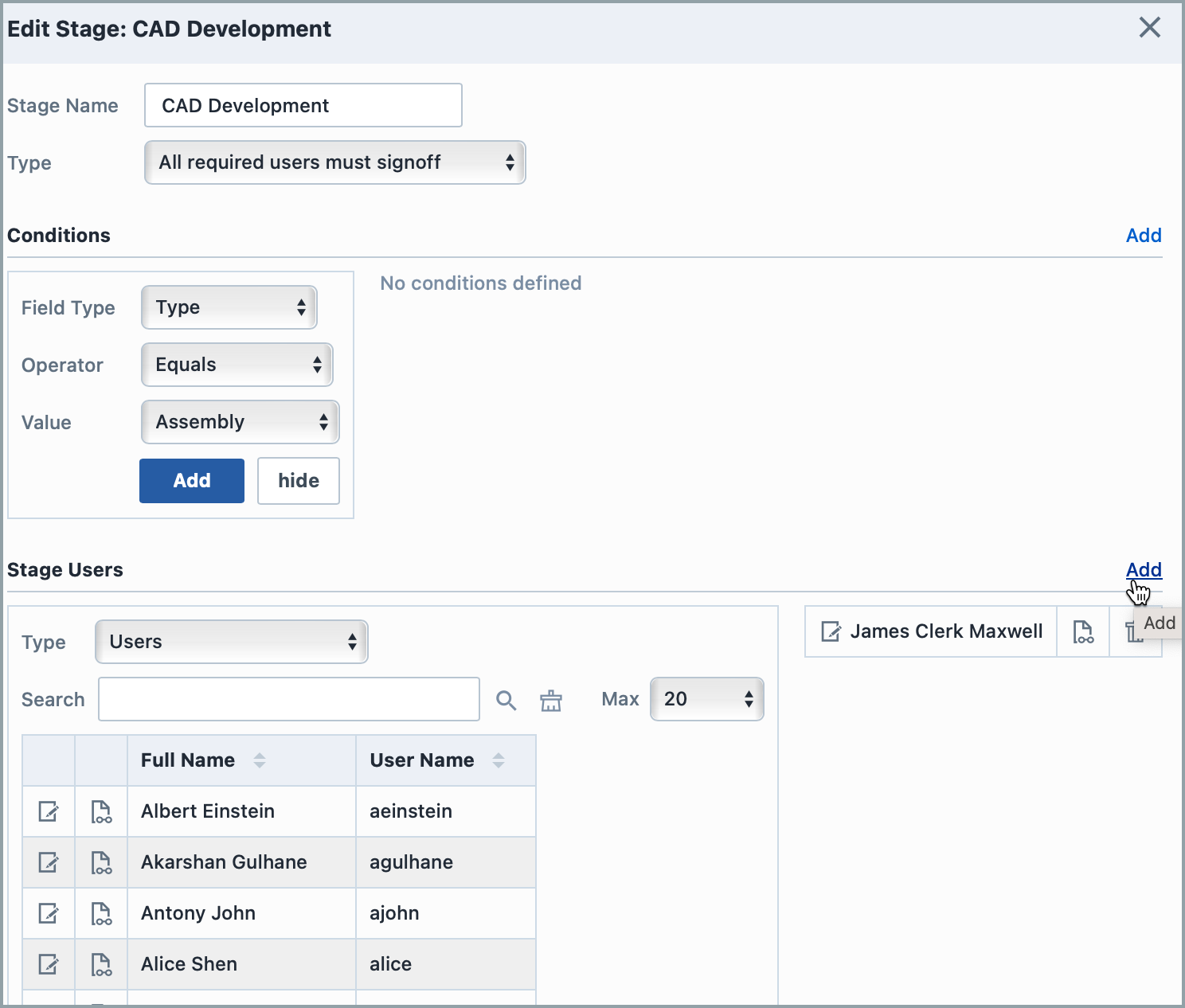Edit the Stage Name input field
This screenshot has height=1008, width=1185.
(303, 105)
